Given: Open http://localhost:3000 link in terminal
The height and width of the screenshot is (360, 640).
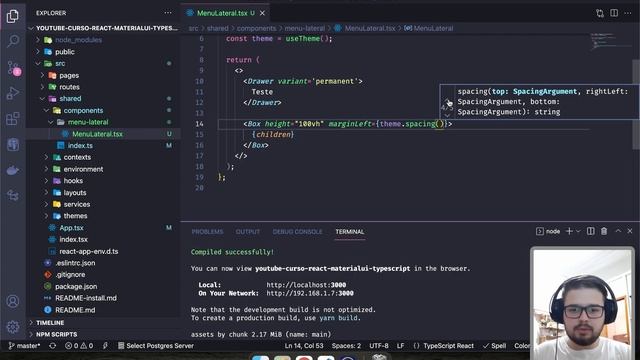Looking at the screenshot, I should [x=306, y=285].
